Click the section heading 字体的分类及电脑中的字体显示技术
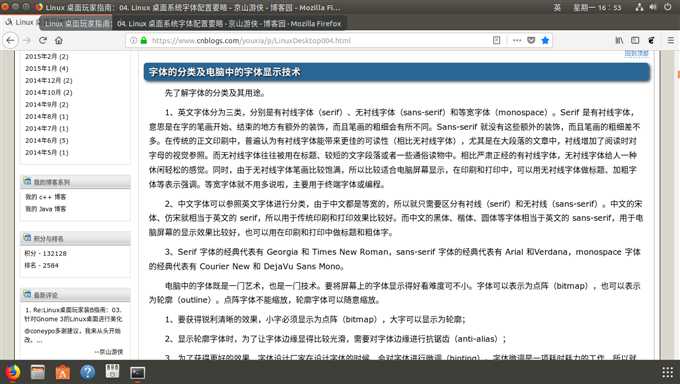The width and height of the screenshot is (680, 384). [224, 72]
